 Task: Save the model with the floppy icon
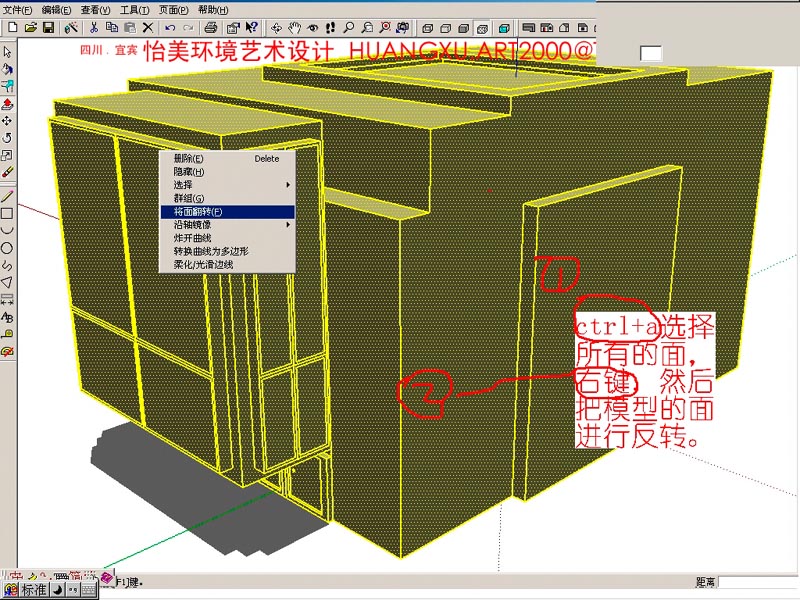point(48,28)
